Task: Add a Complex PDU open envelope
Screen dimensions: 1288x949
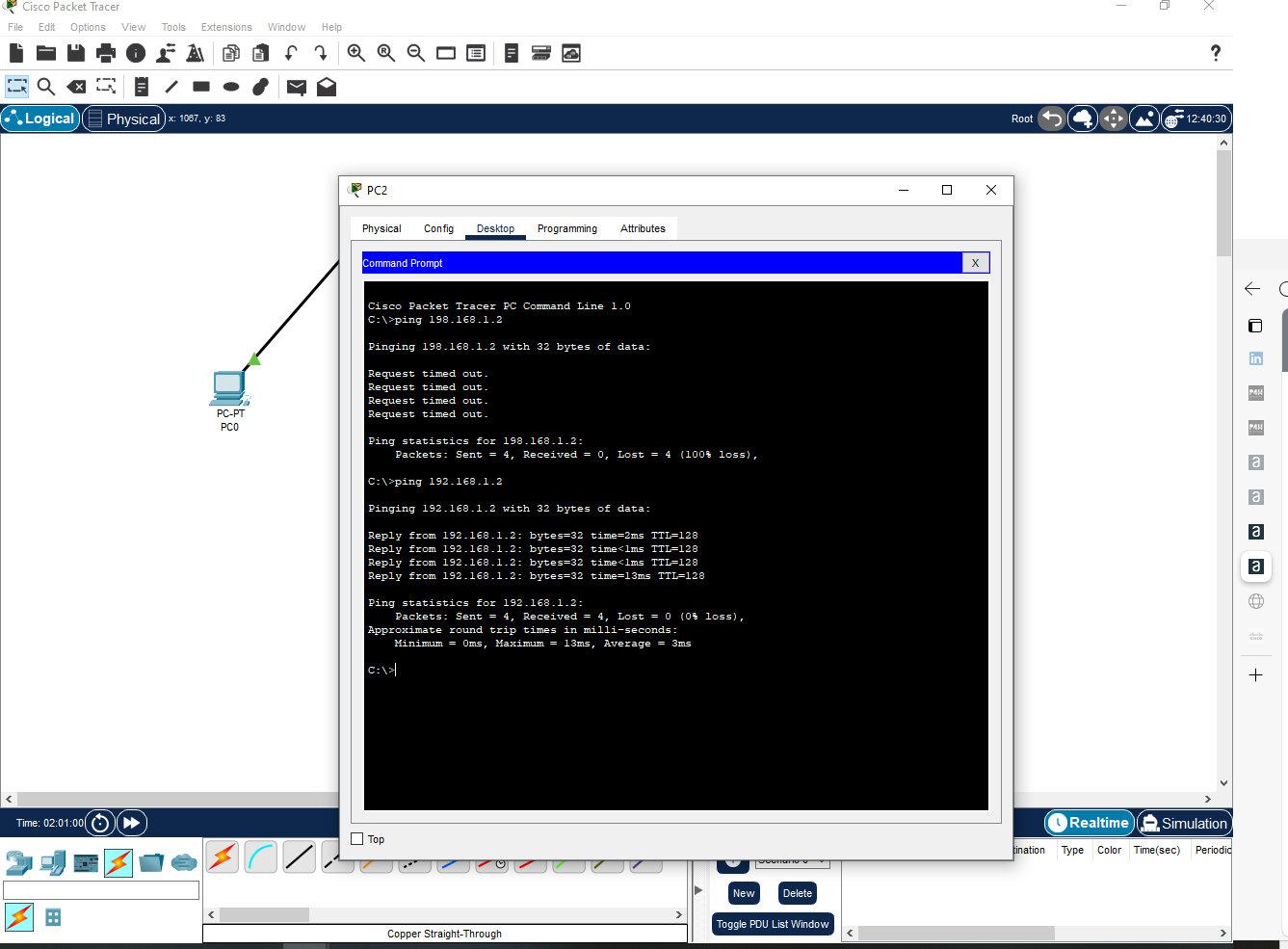Action: tap(327, 87)
